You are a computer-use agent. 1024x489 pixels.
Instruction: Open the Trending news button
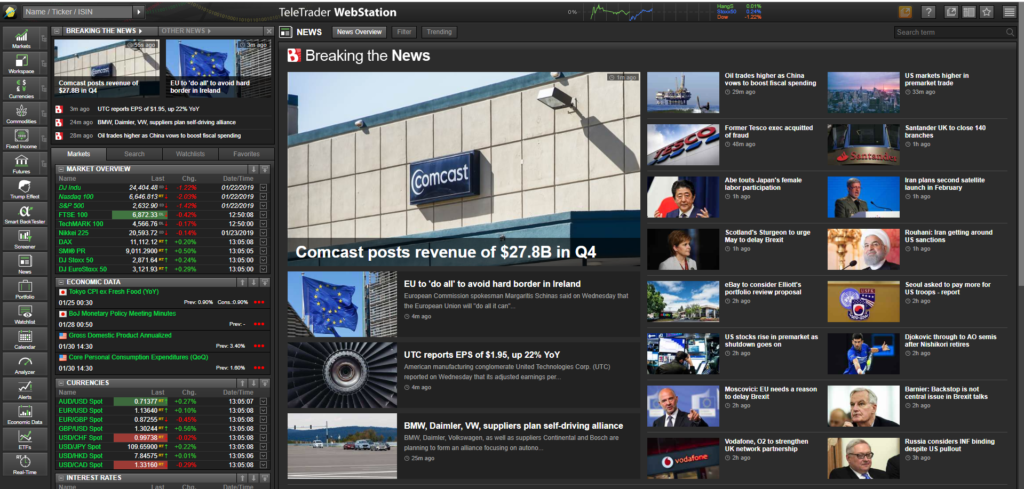[440, 32]
